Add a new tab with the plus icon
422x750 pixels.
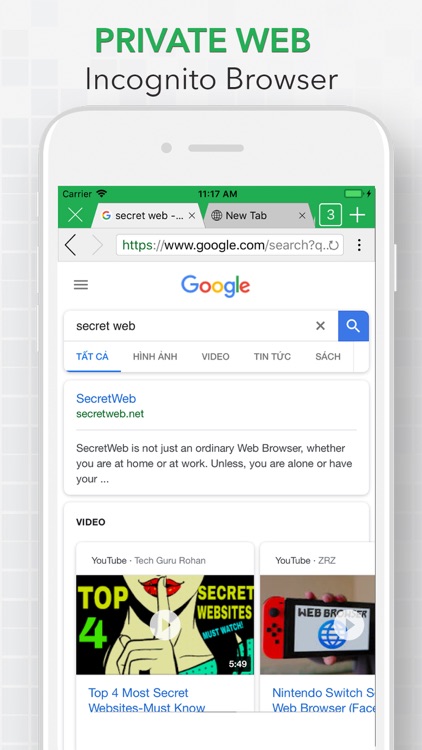click(x=357, y=215)
